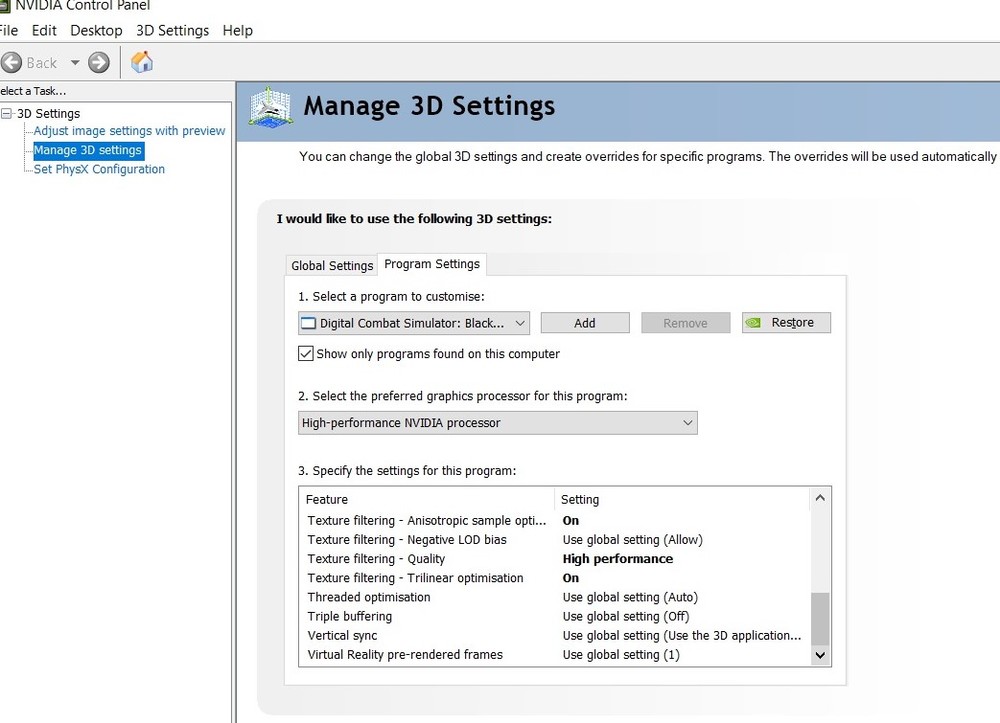Collapse the 3D Settings tree node
Viewport: 1000px width, 723px height.
(x=7, y=114)
